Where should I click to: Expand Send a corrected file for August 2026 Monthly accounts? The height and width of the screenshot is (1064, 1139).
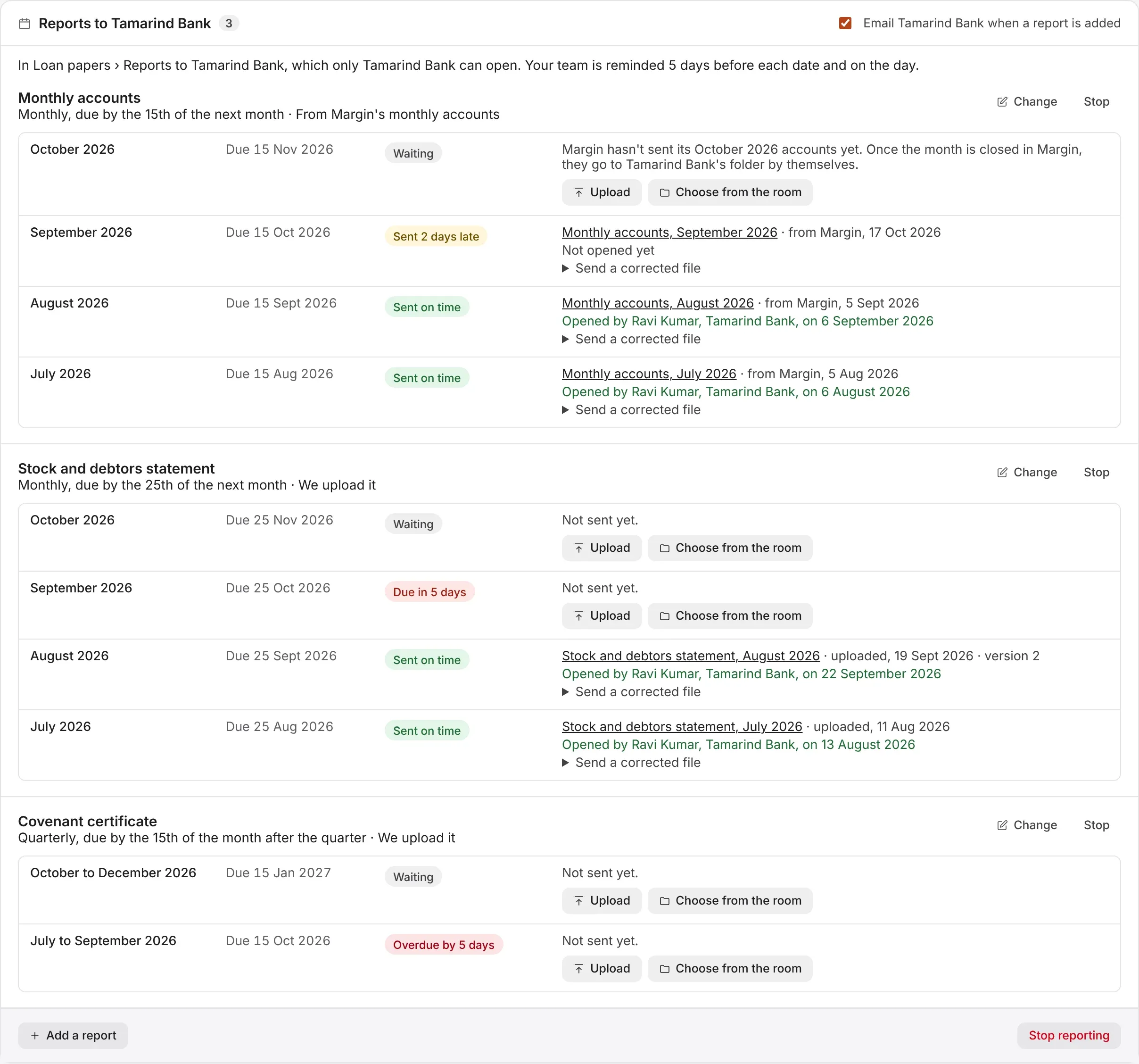(x=631, y=339)
